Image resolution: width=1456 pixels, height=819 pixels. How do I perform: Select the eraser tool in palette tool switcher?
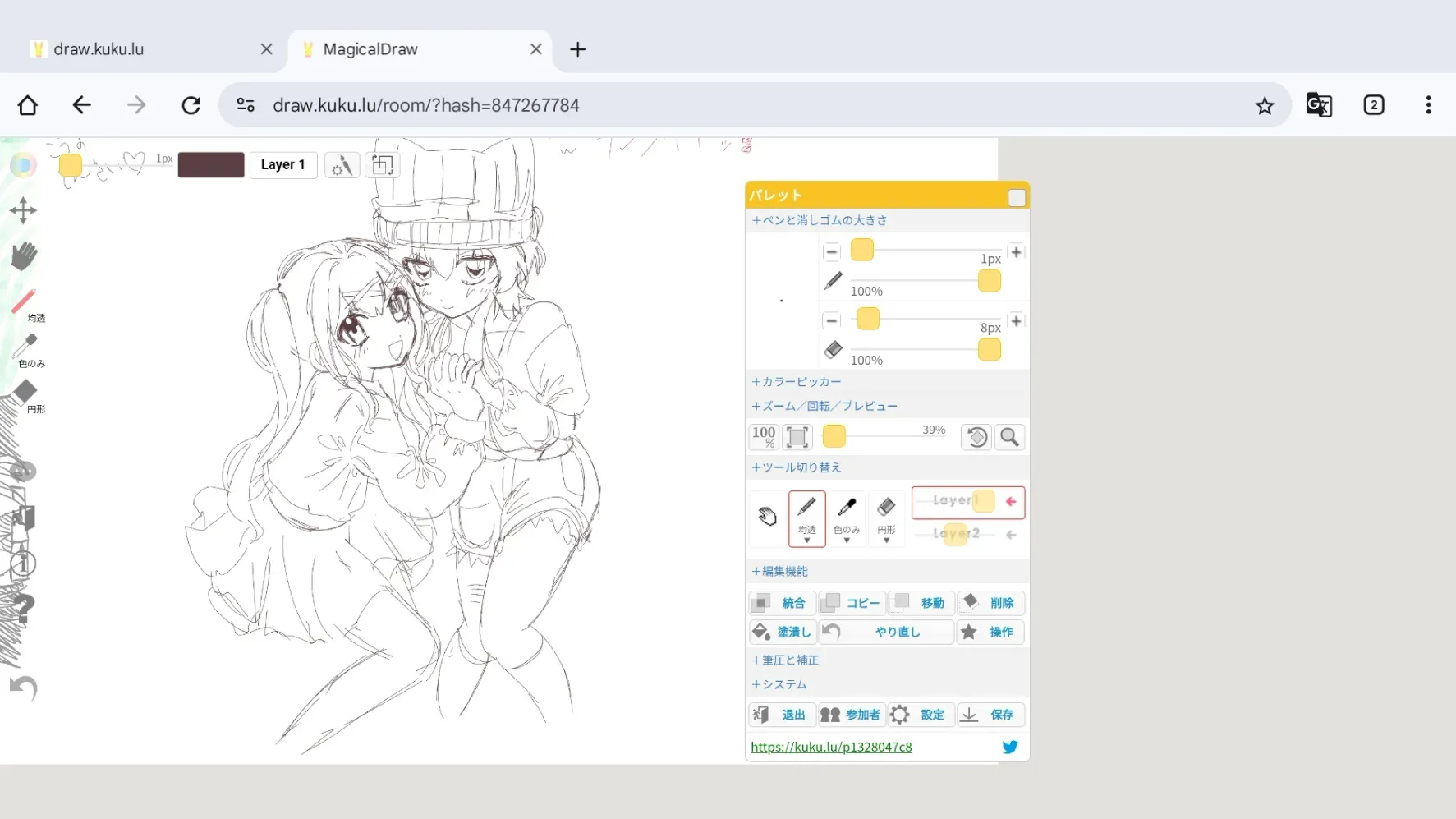pyautogui.click(x=886, y=518)
